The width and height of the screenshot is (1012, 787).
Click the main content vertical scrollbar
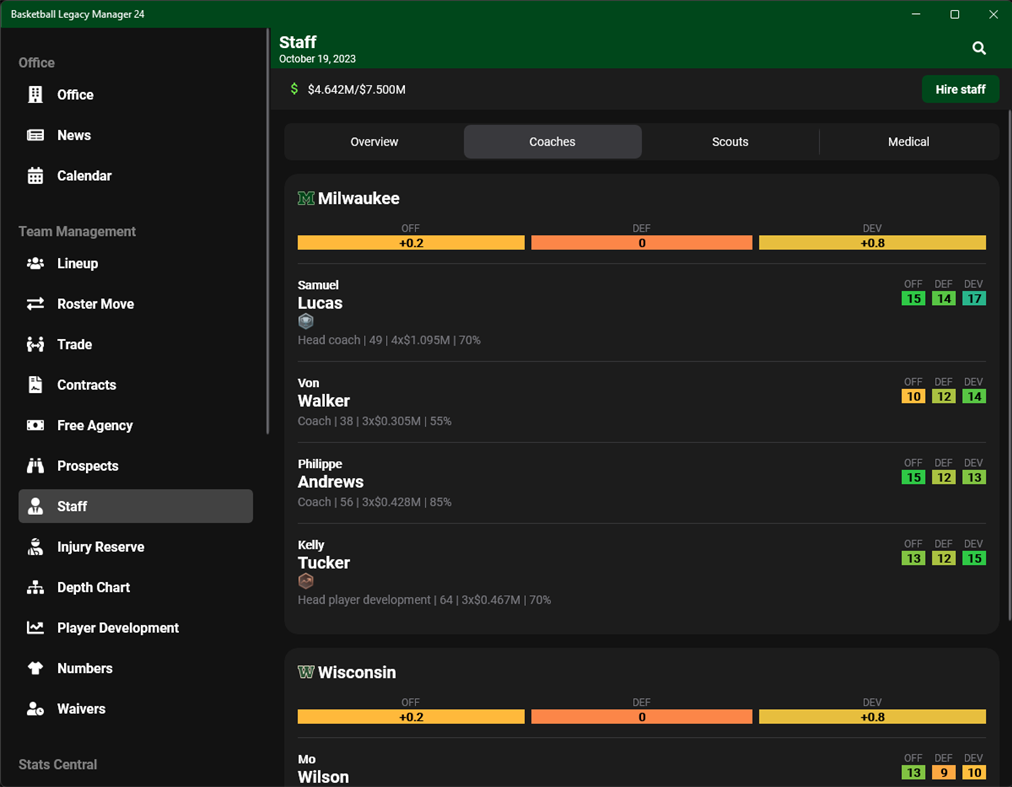pyautogui.click(x=1009, y=365)
